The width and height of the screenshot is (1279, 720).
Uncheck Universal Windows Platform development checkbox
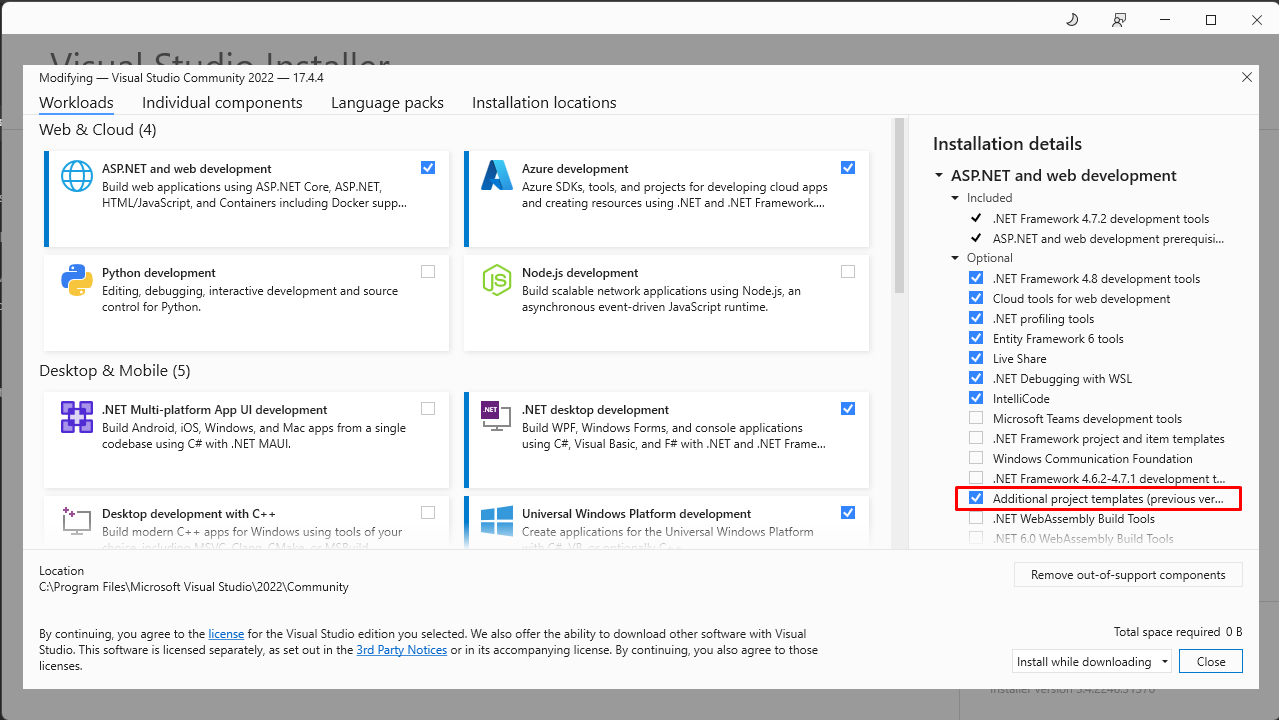pyautogui.click(x=848, y=512)
